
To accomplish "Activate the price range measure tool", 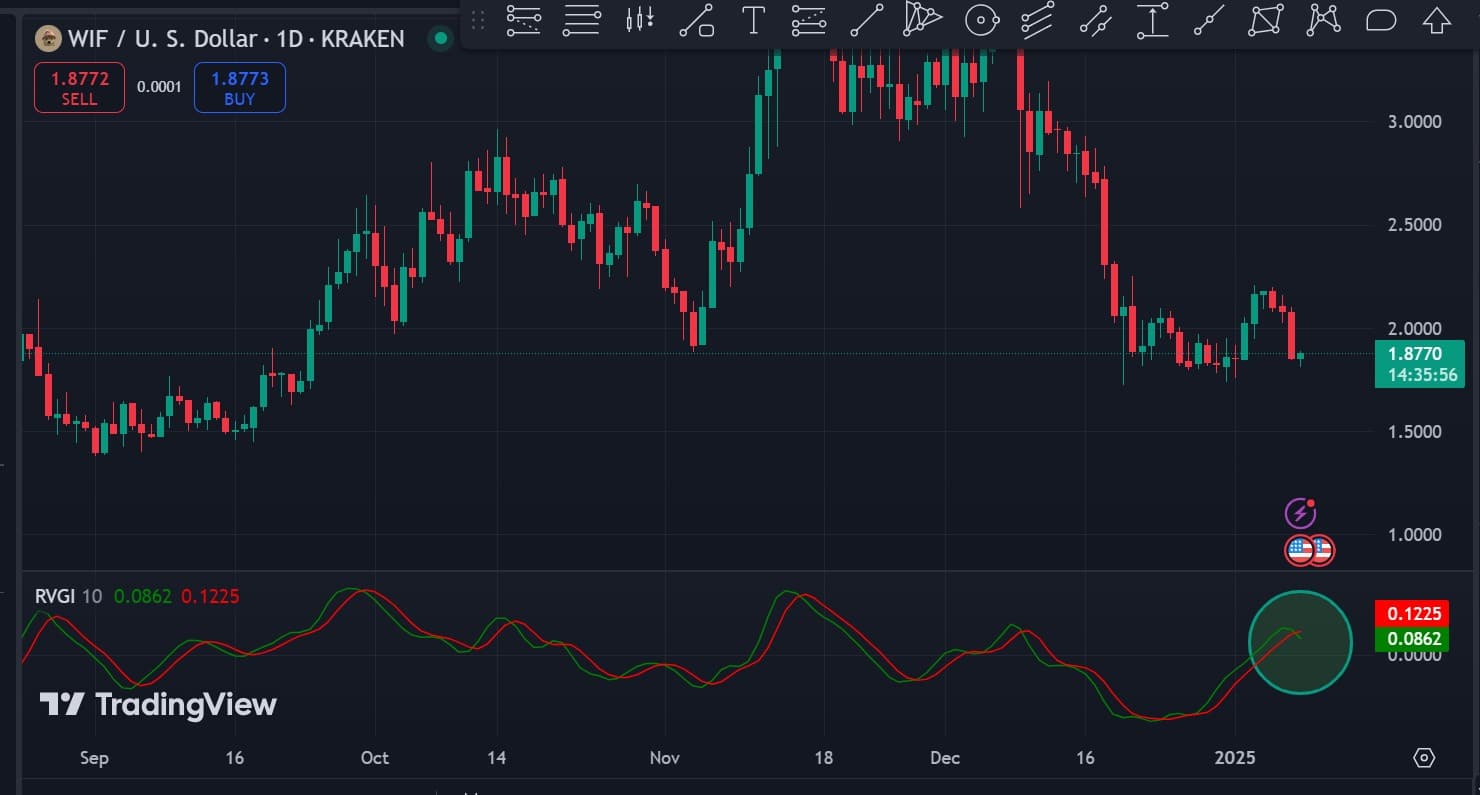I will (x=1152, y=20).
